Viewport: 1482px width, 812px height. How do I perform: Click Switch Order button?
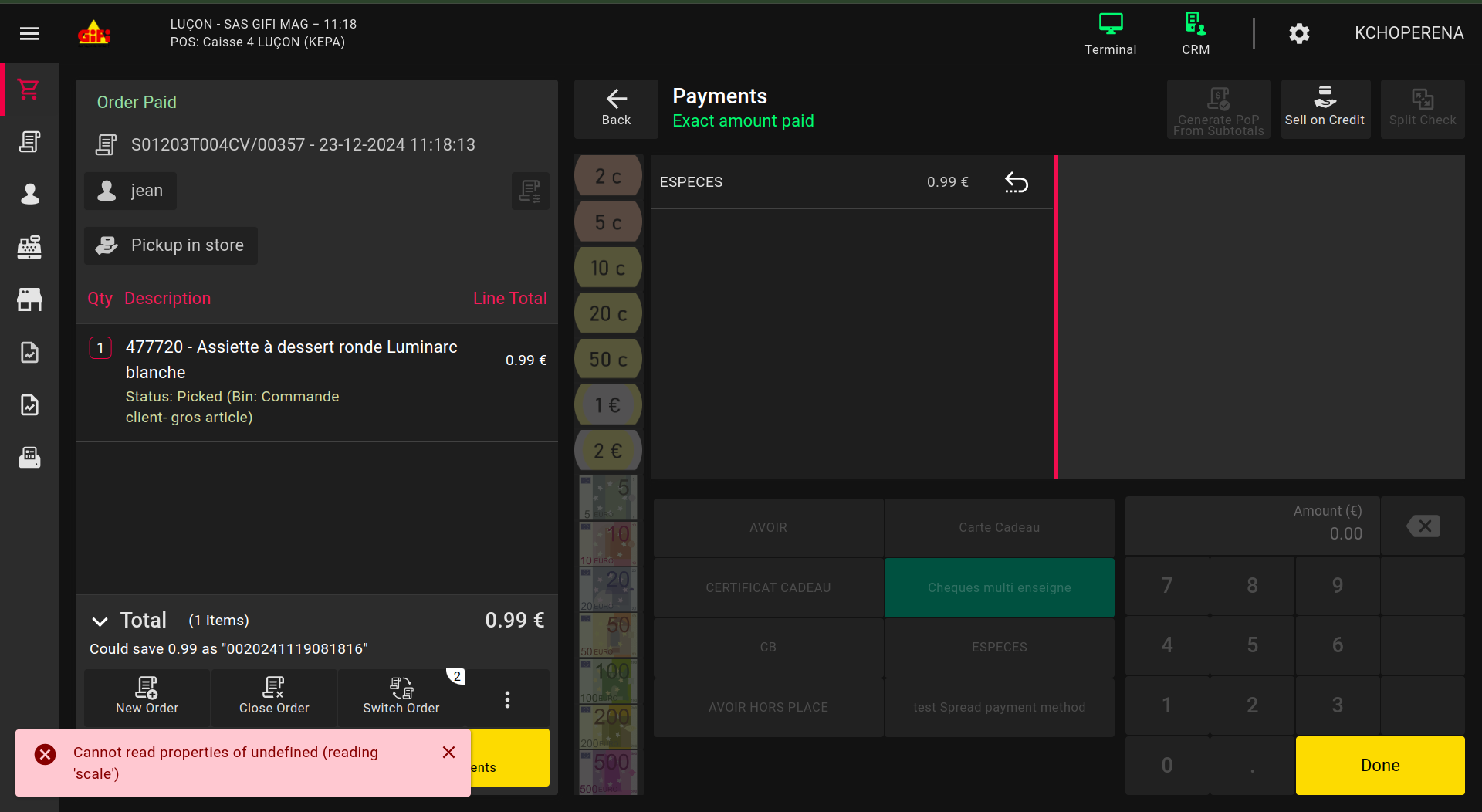click(x=401, y=698)
